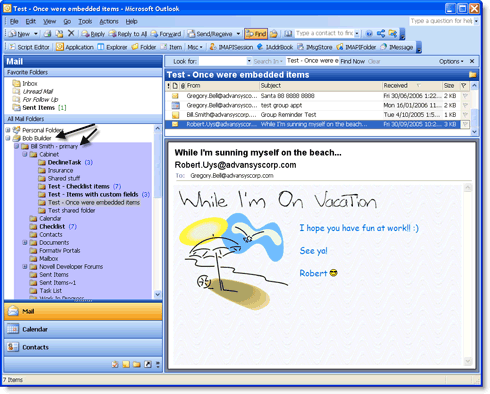Viewport: 490px width, 394px height.
Task: Click the Look for text field
Action: click(223, 61)
